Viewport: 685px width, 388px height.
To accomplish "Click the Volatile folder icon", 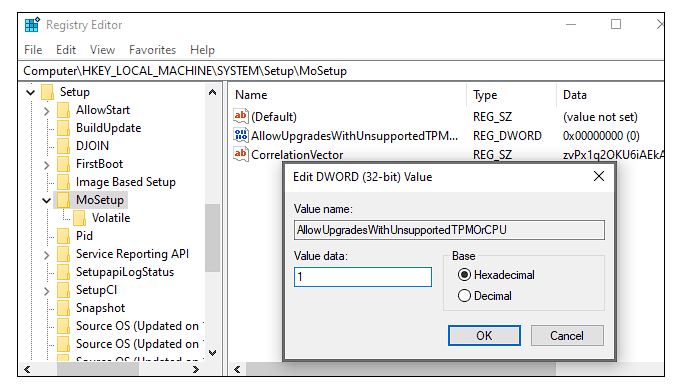I will click(x=80, y=218).
